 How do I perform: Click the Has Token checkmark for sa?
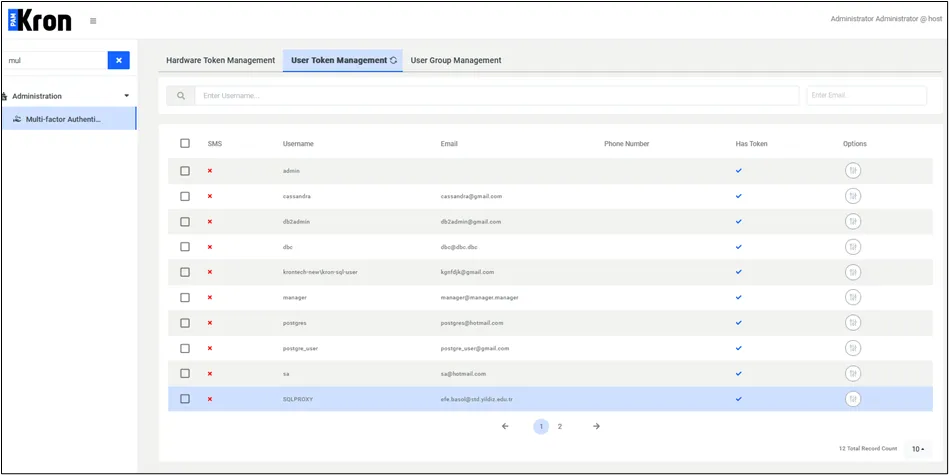(738, 374)
